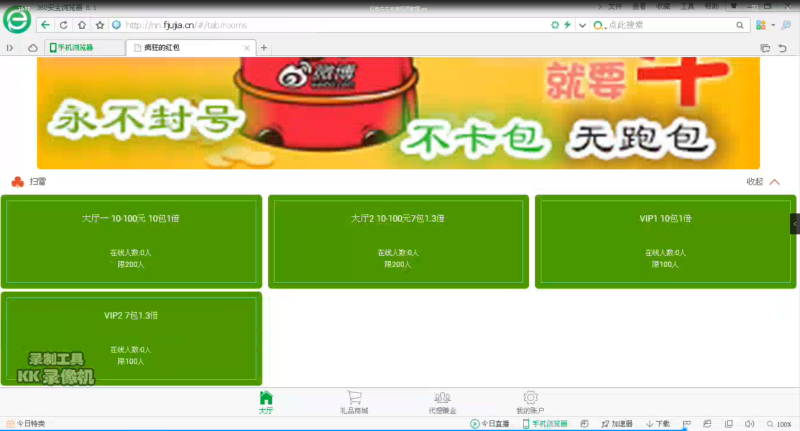The height and width of the screenshot is (431, 800).
Task: Switch to the 疯狂的红包 tab
Action: pos(189,47)
